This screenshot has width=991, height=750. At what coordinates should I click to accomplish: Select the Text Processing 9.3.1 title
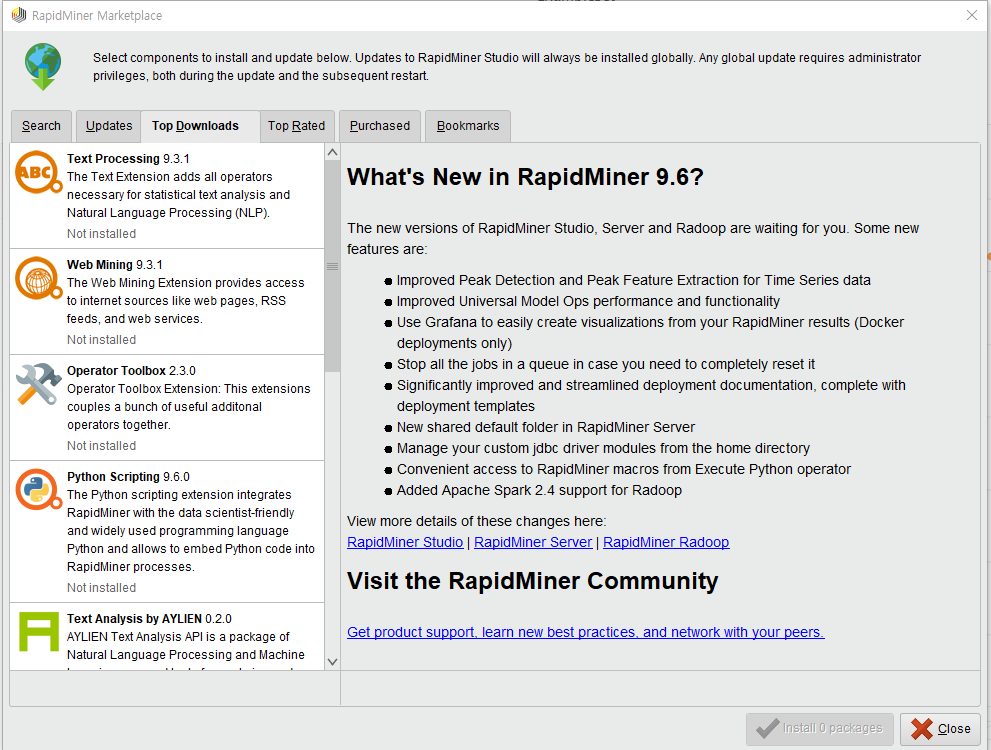[128, 159]
